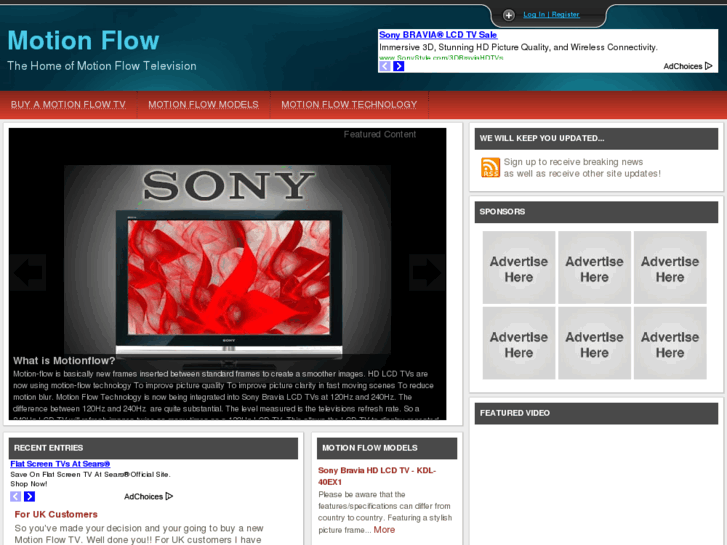The height and width of the screenshot is (545, 727).
Task: Click next arrow in Recent Entries ad
Action: 29,496
